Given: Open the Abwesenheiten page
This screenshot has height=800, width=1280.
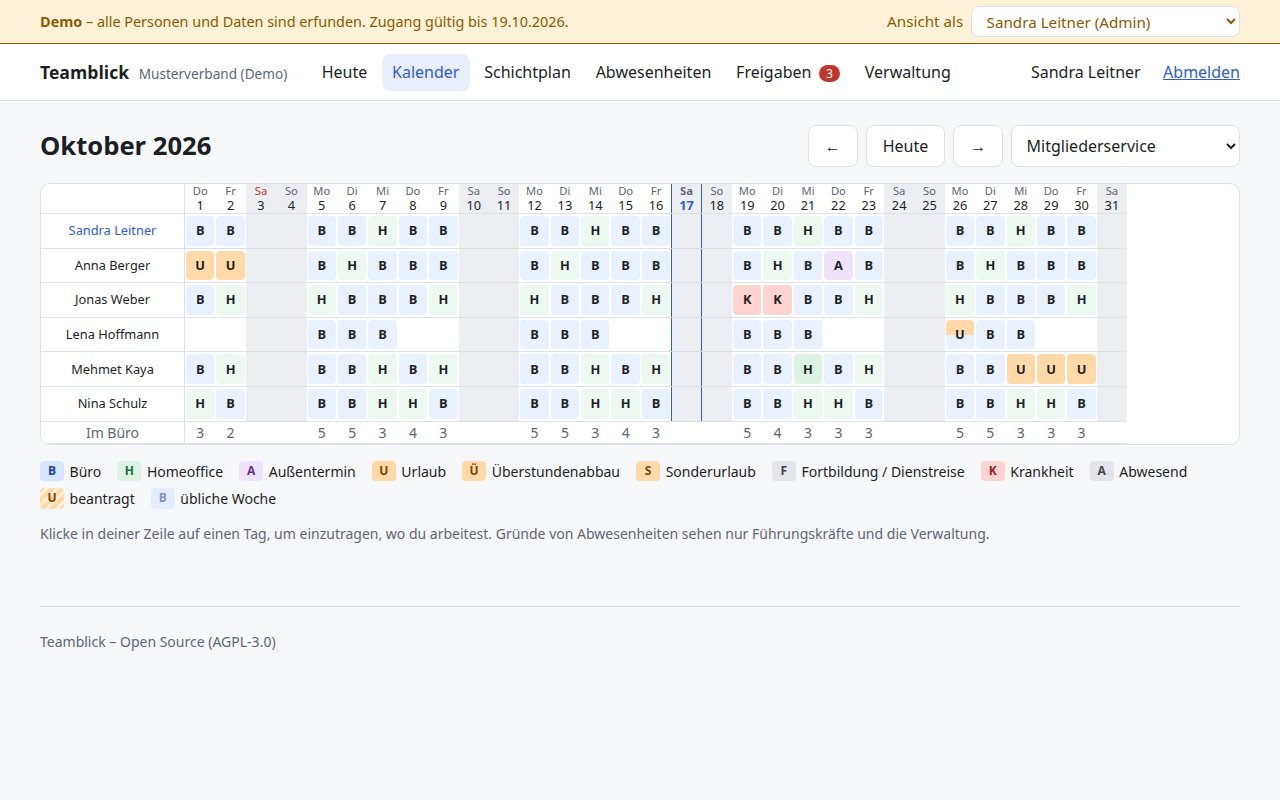Looking at the screenshot, I should coord(653,72).
